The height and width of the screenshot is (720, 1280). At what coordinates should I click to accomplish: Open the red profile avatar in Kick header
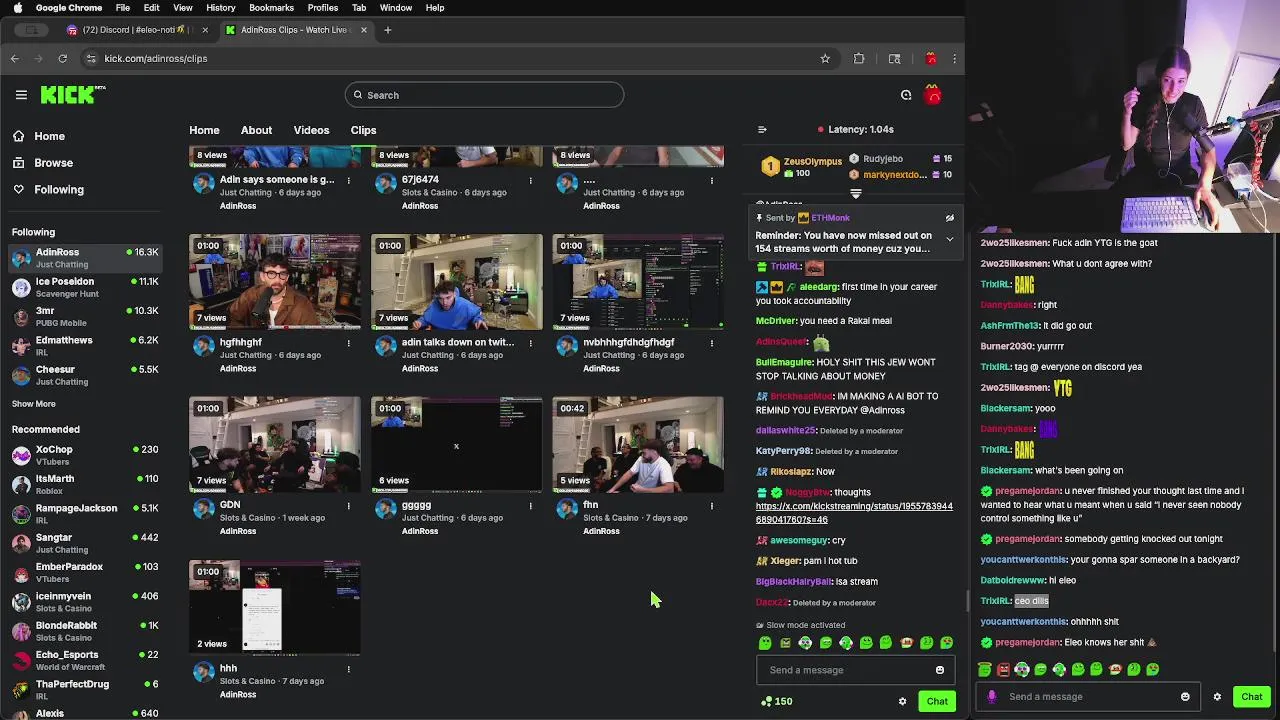[933, 95]
